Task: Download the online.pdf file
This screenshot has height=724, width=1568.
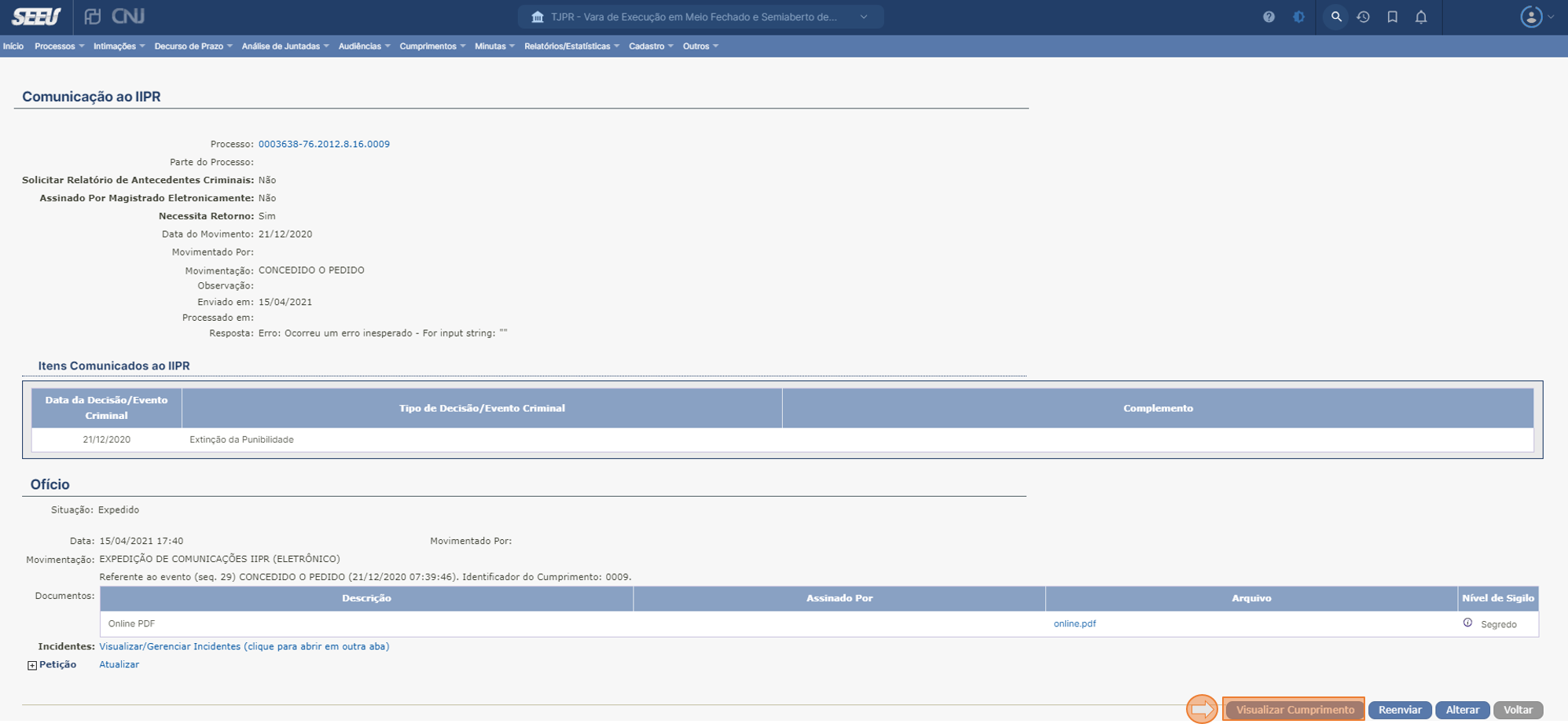Action: coord(1074,623)
